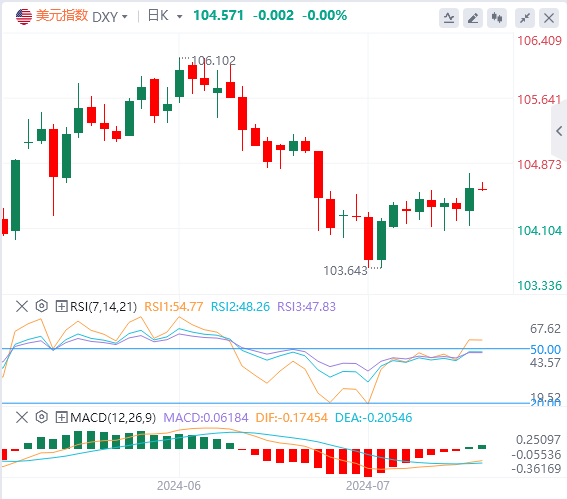Click the RSI(7,14,21) indicator label
This screenshot has width=567, height=499.
(x=103, y=307)
